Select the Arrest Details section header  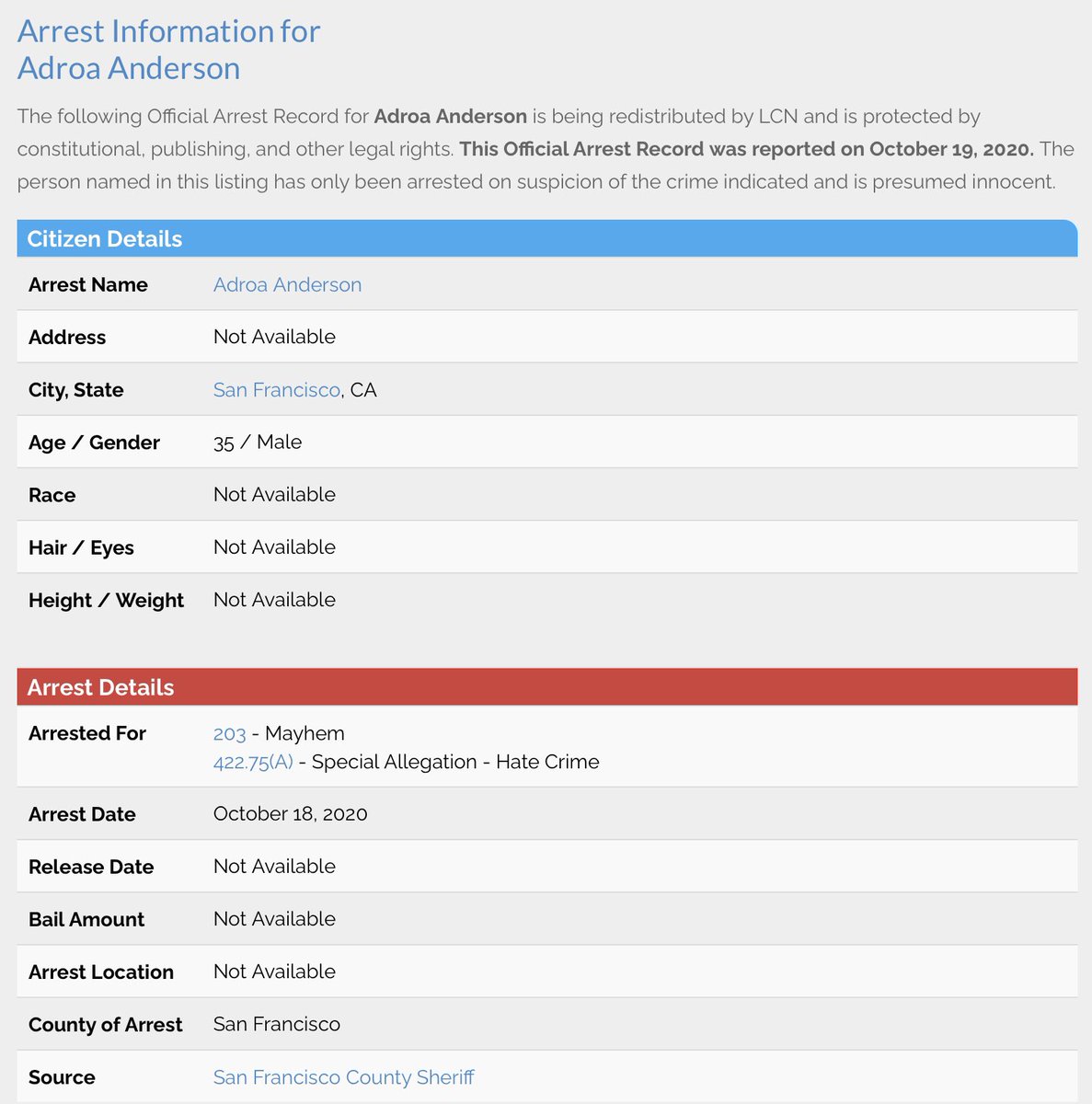point(547,687)
